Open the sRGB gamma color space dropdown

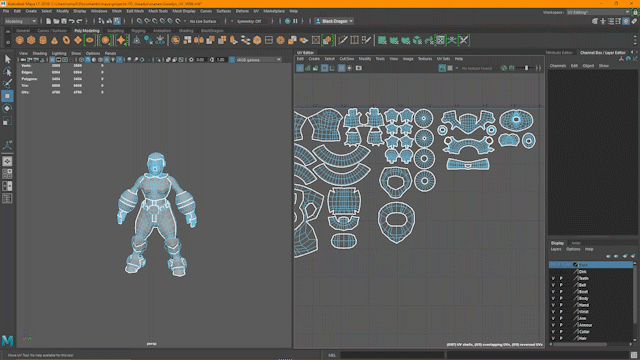259,60
